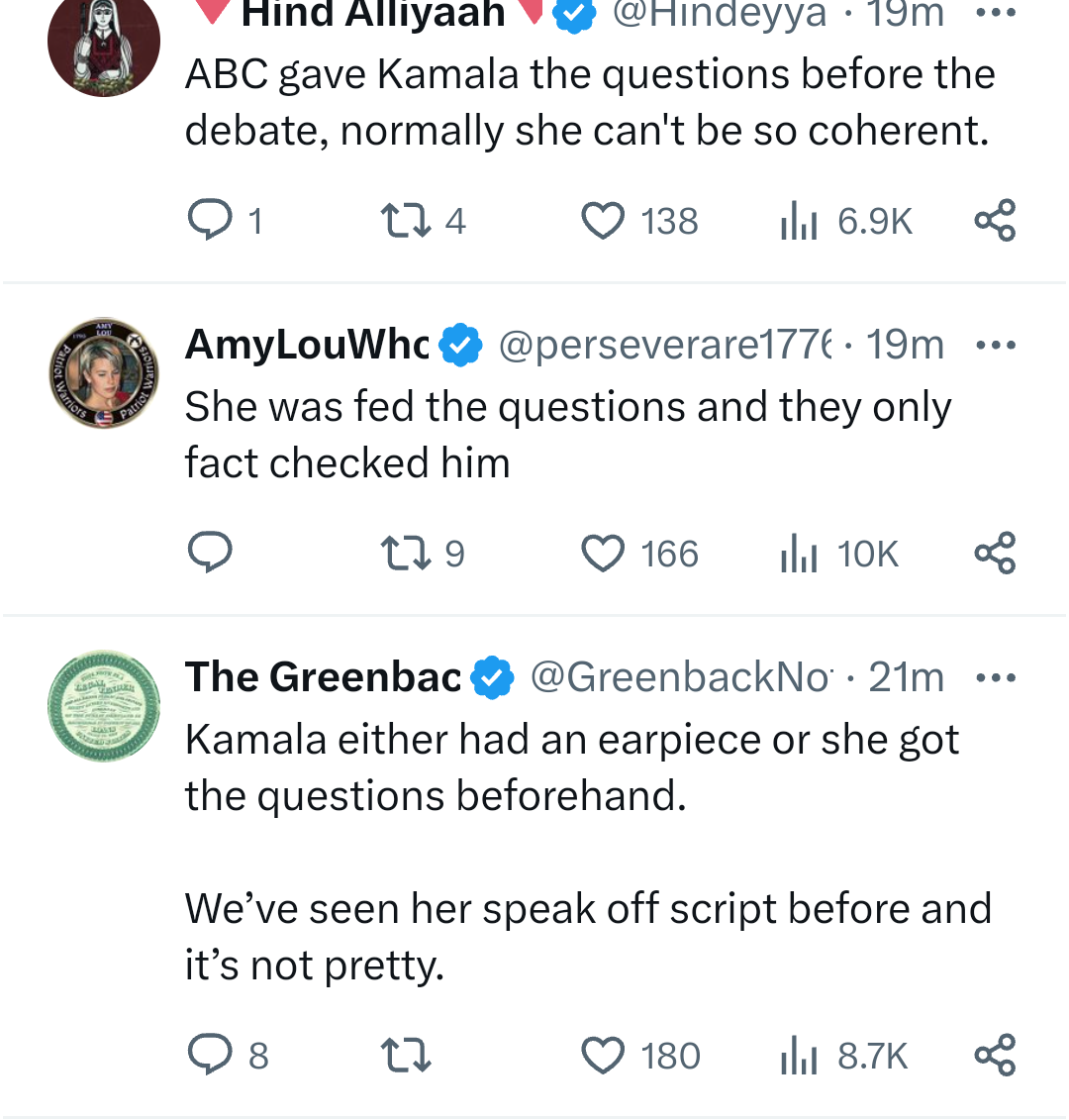Share AmyLouWho's tweet
Image resolution: width=1069 pixels, height=1120 pixels.
click(995, 553)
